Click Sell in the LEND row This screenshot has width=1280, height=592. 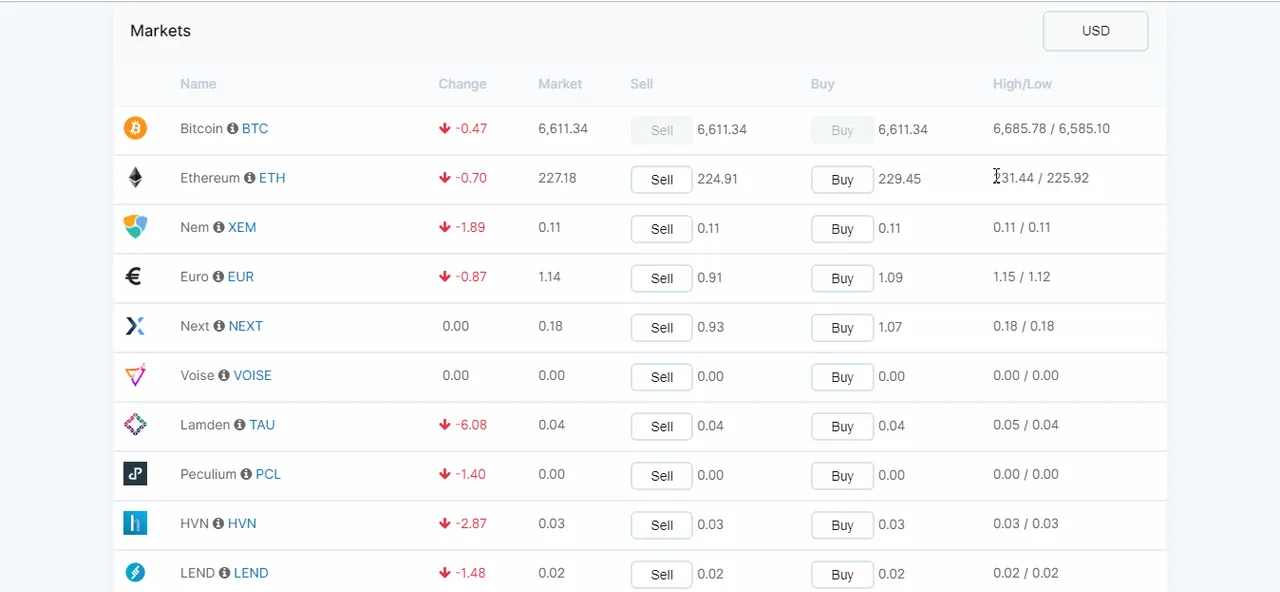click(661, 575)
